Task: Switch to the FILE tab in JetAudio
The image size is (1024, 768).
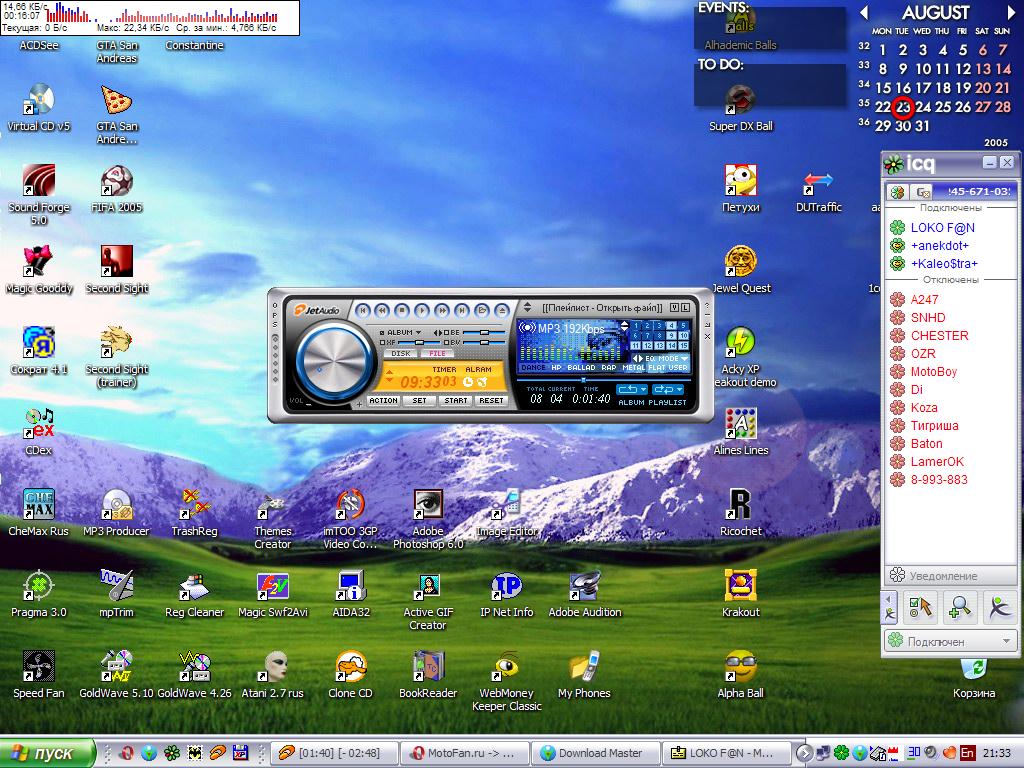Action: [437, 353]
